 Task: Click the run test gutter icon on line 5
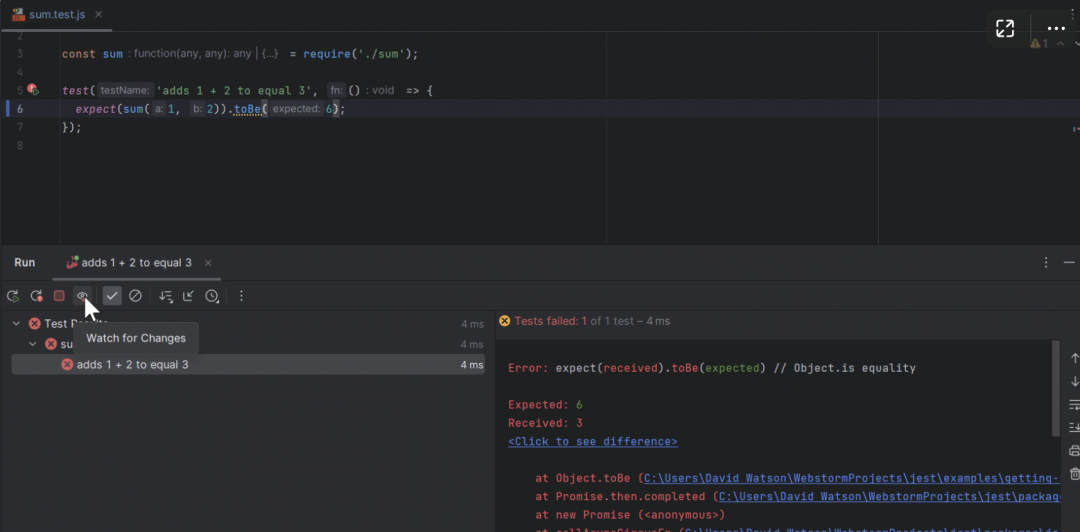(x=32, y=90)
